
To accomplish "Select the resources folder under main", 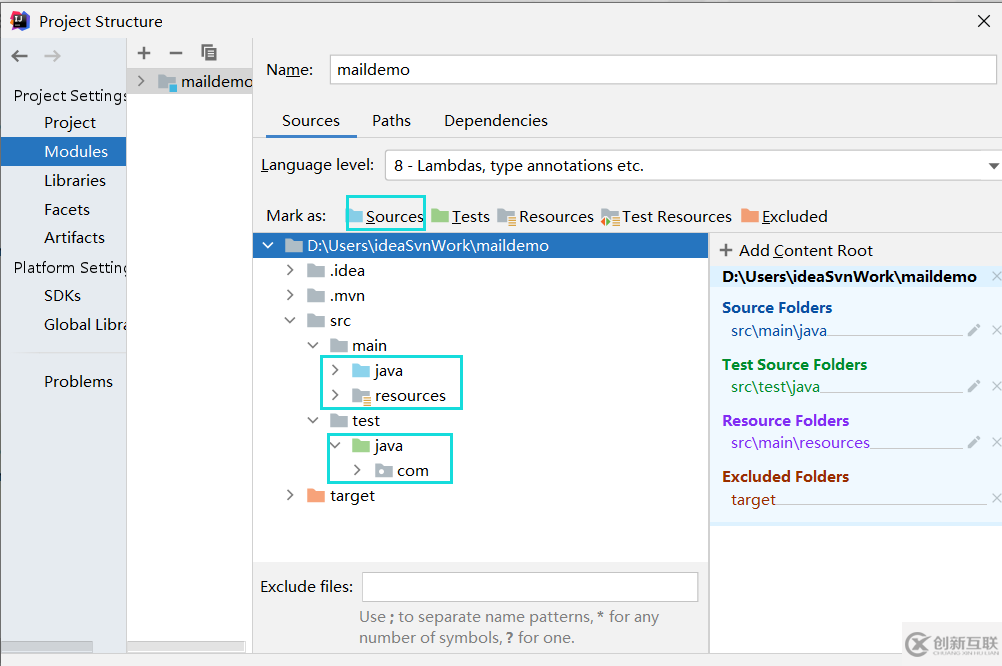I will pos(410,395).
